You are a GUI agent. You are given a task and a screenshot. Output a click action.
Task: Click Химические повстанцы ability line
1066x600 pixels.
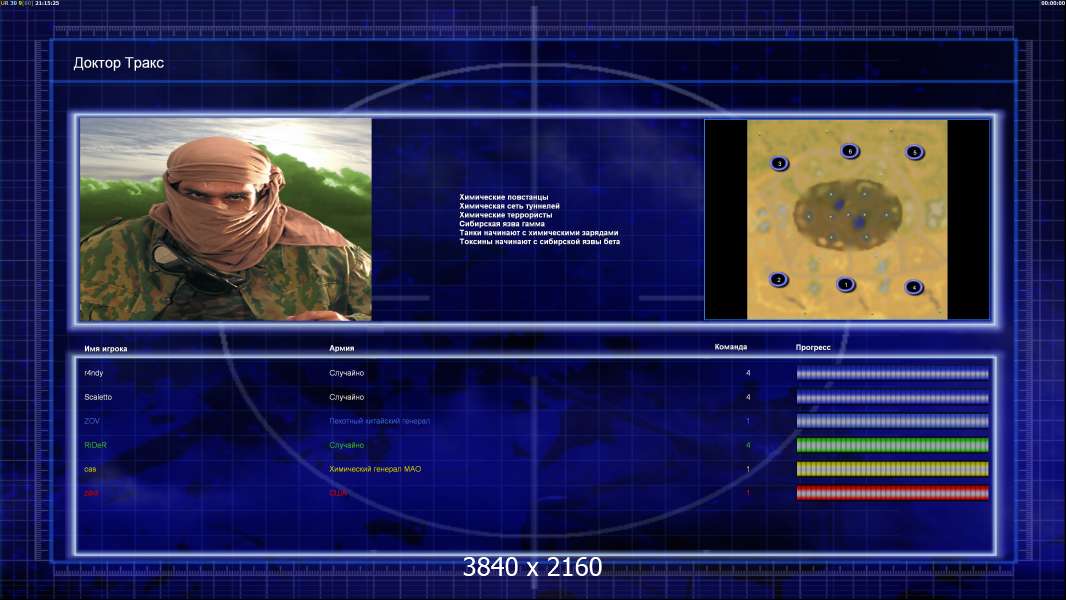coord(504,197)
